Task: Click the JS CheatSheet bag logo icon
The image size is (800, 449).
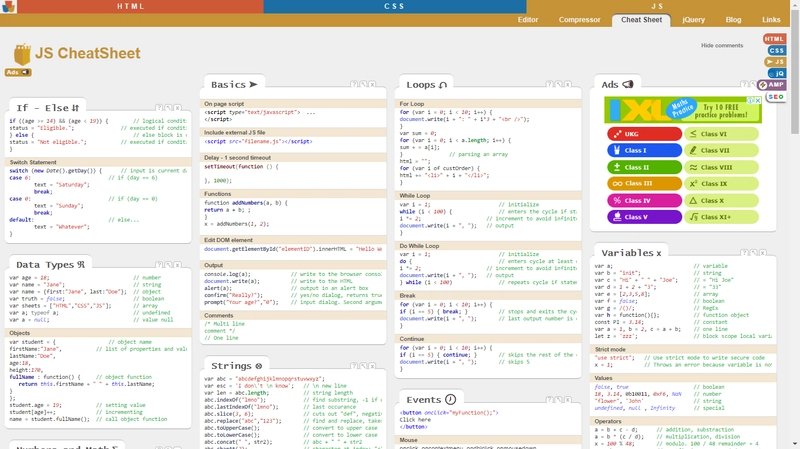Action: pos(22,54)
